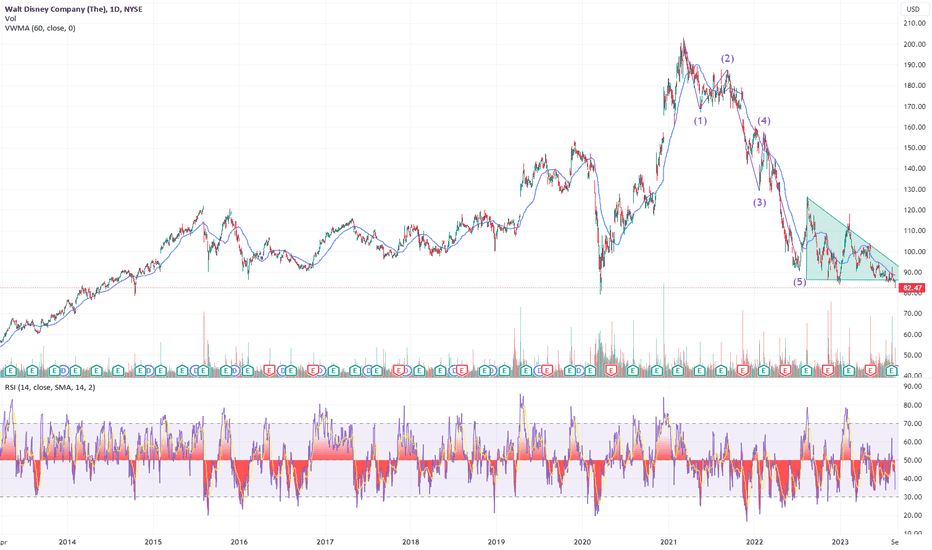Click the RSI 50.00 scale label
The image size is (932, 550).
pos(912,460)
